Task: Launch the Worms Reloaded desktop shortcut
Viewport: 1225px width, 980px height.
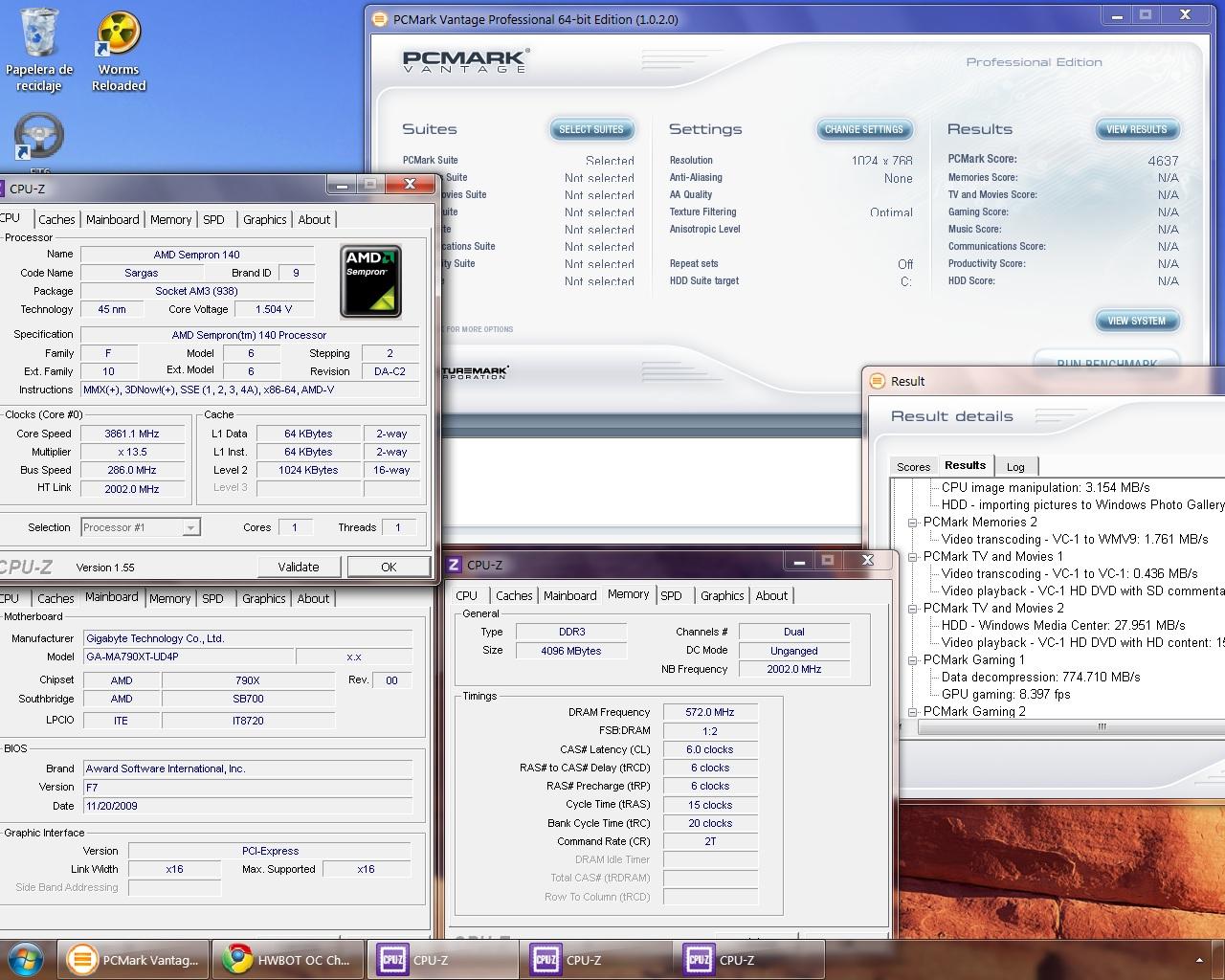Action: point(119,52)
